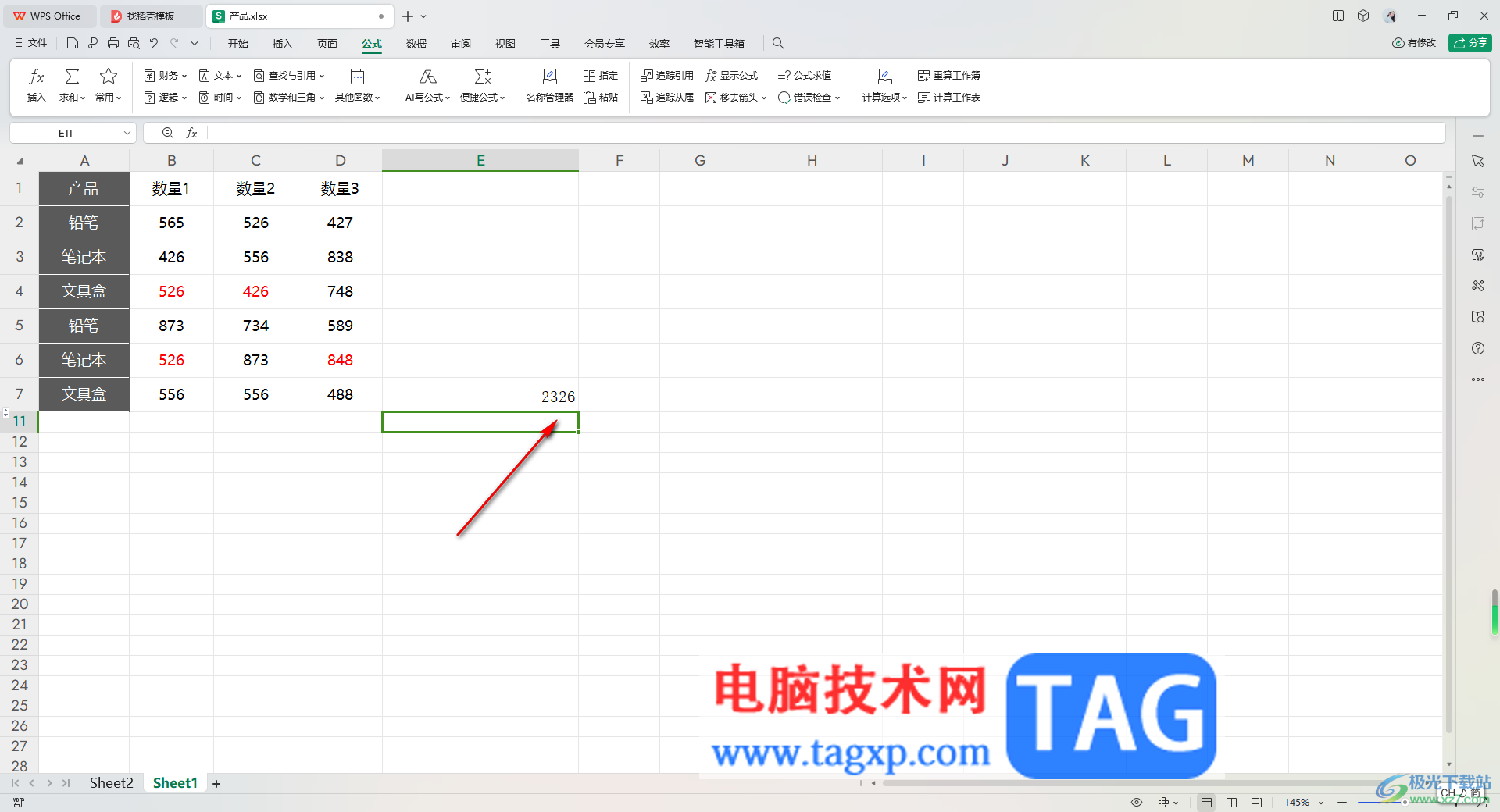This screenshot has height=812, width=1500.
Task: Open the 开始 (Home) ribbon tab
Action: click(x=238, y=43)
